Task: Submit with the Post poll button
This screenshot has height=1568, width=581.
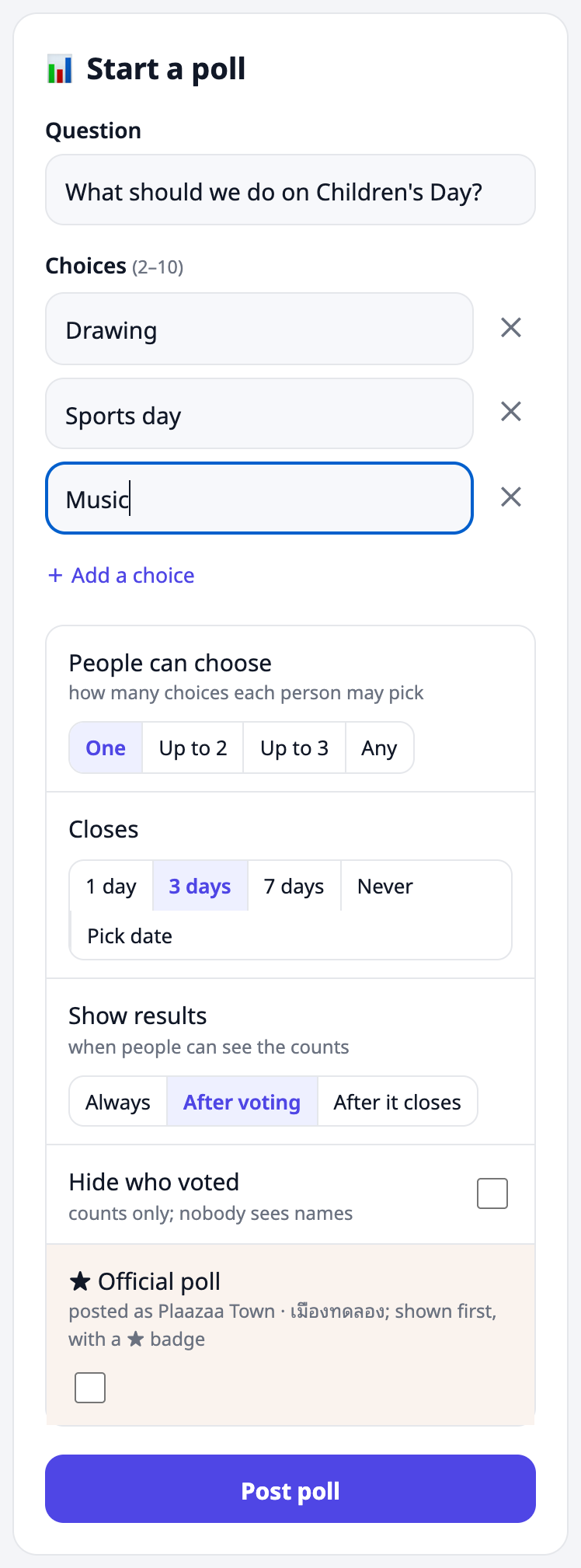Action: click(290, 1489)
